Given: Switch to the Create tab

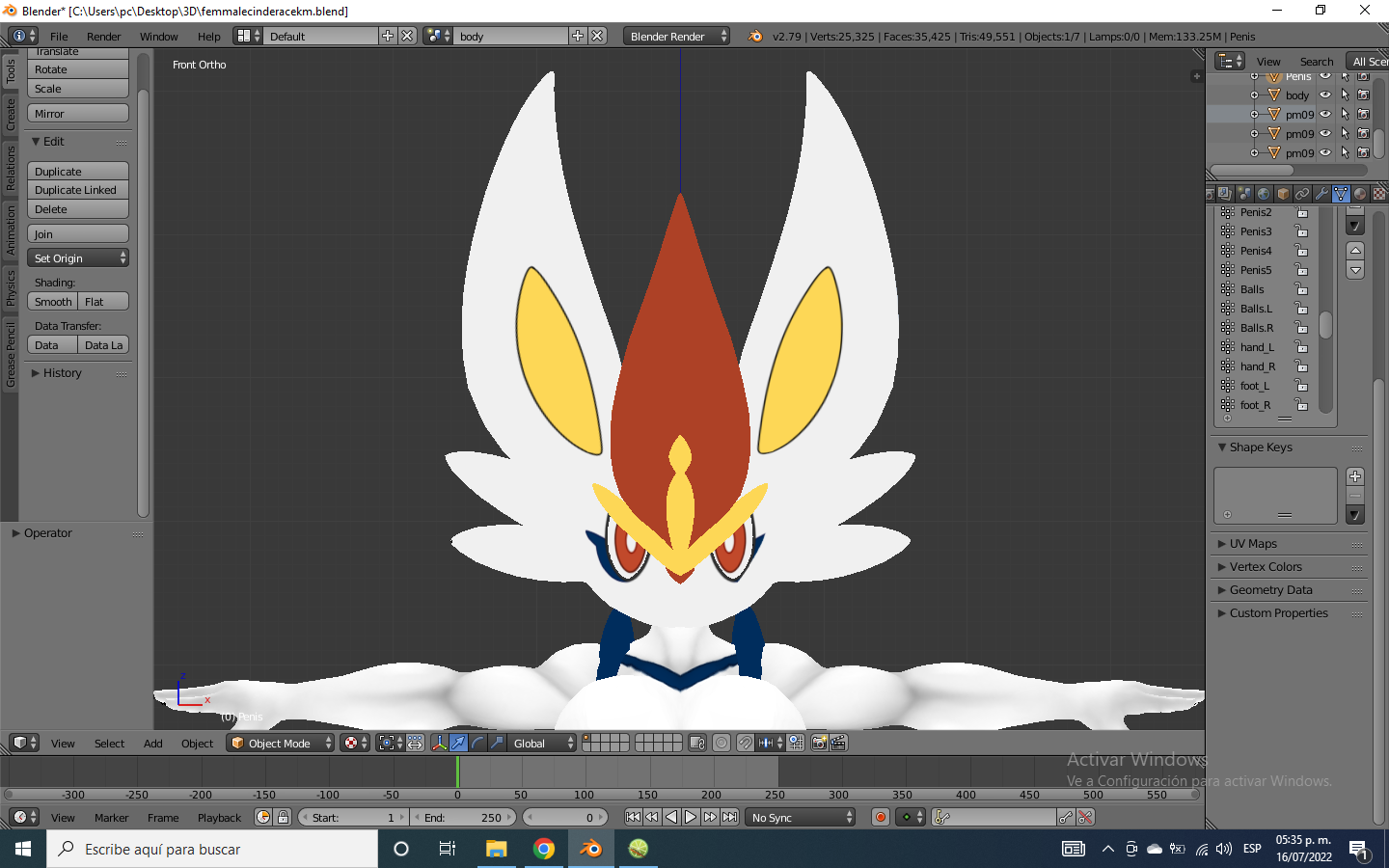Looking at the screenshot, I should tap(11, 114).
